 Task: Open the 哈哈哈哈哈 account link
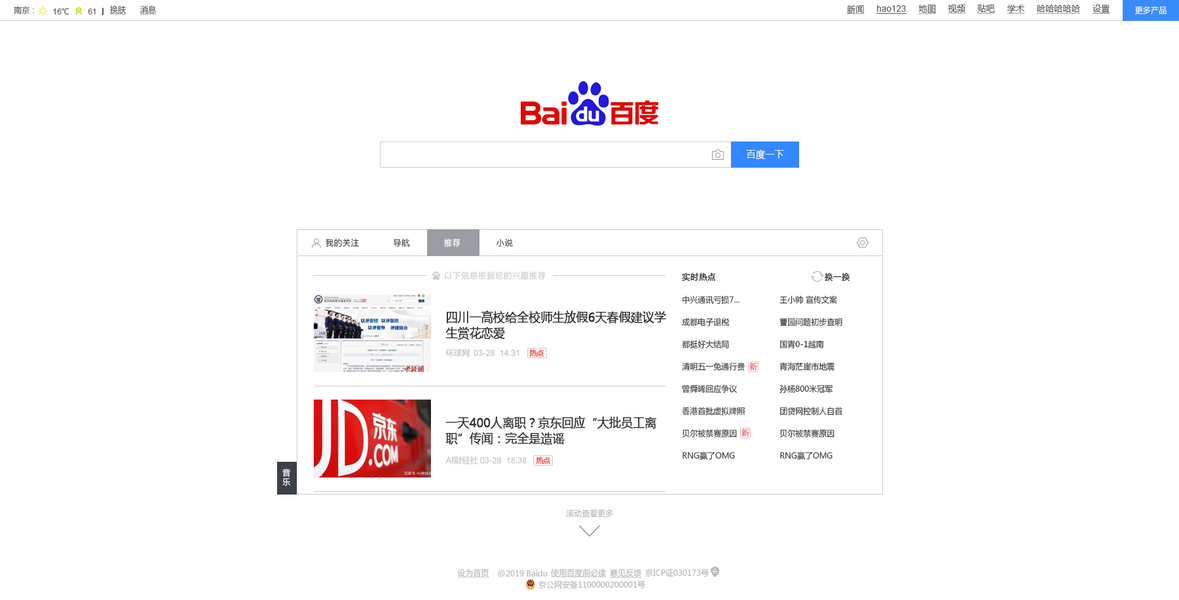coord(1058,9)
